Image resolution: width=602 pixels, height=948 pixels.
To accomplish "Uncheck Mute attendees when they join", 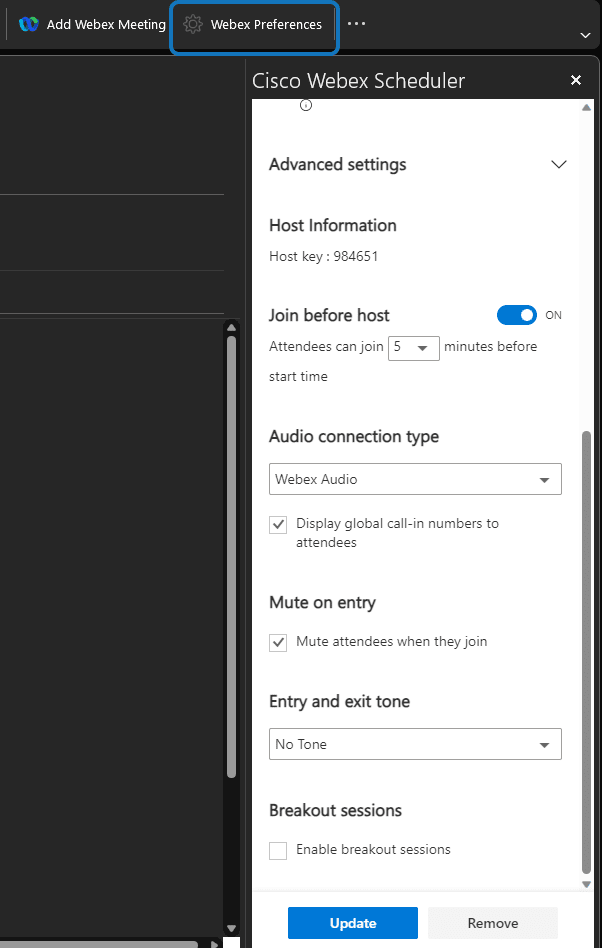I will (x=279, y=642).
